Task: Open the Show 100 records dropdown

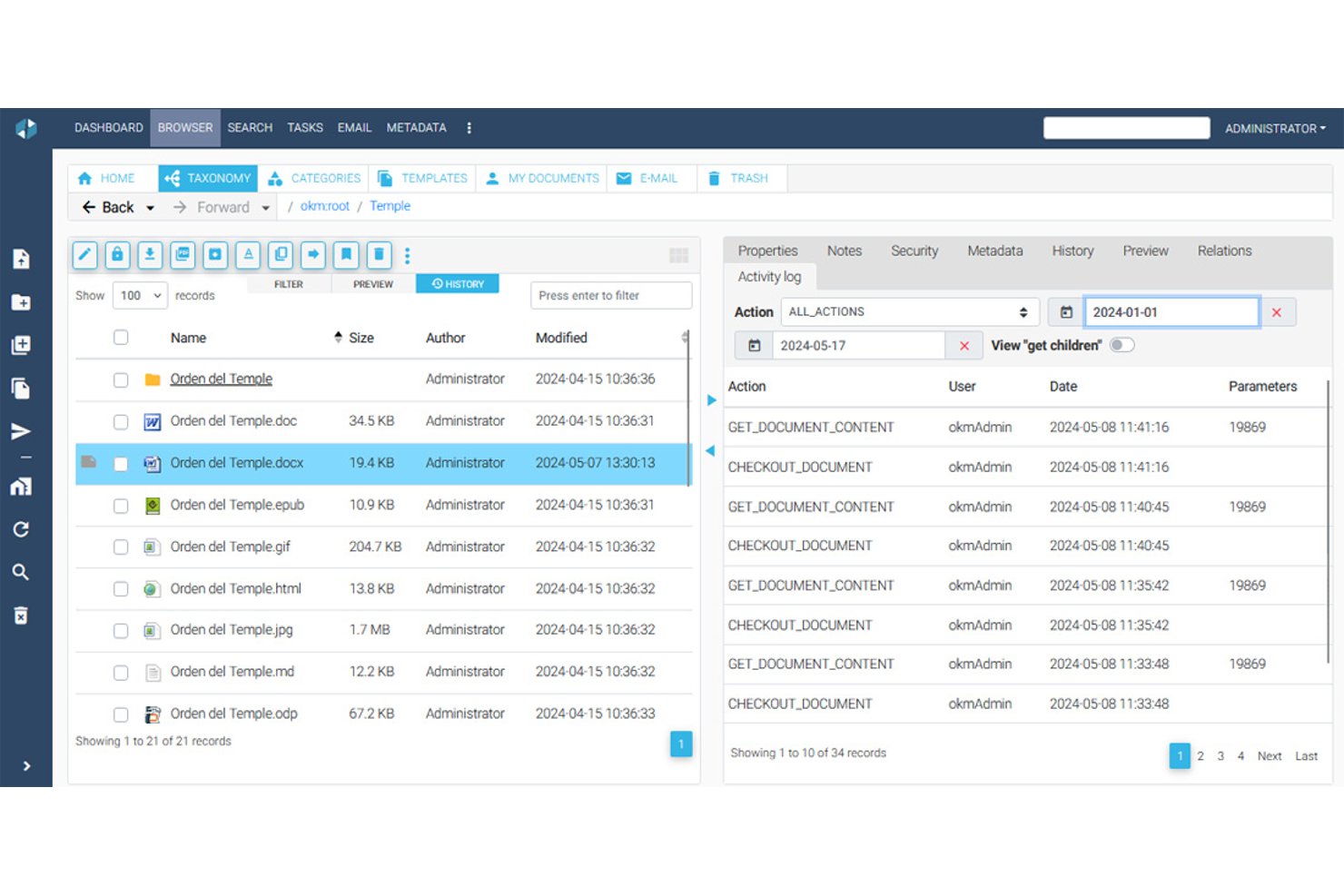Action: 140,295
